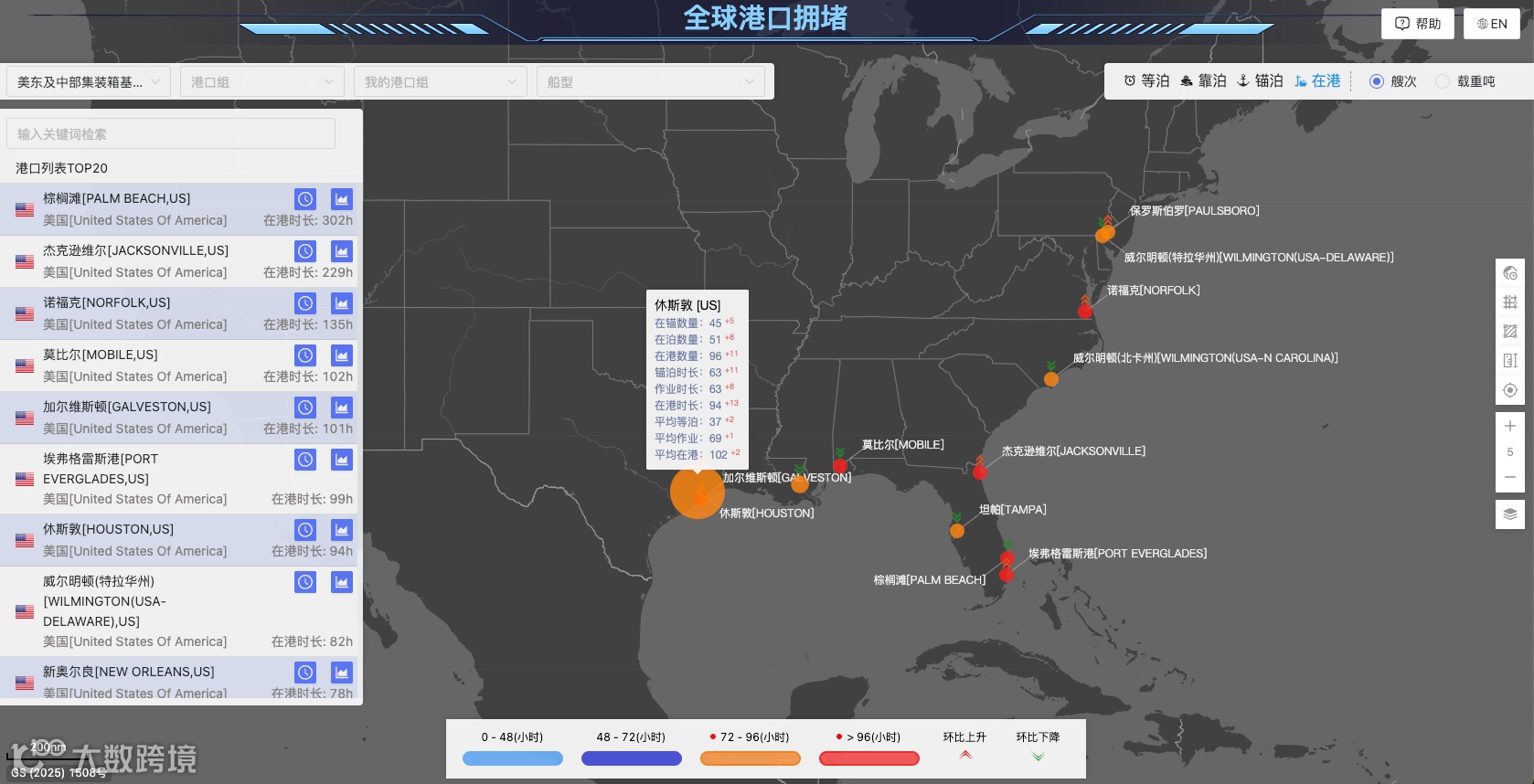The image size is (1534, 784).
Task: Click the Norfolk red port marker
Action: coord(1085,311)
